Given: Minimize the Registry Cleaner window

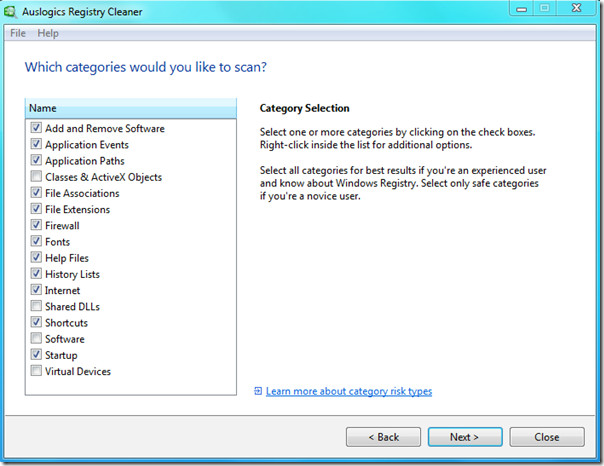Looking at the screenshot, I should (x=522, y=8).
